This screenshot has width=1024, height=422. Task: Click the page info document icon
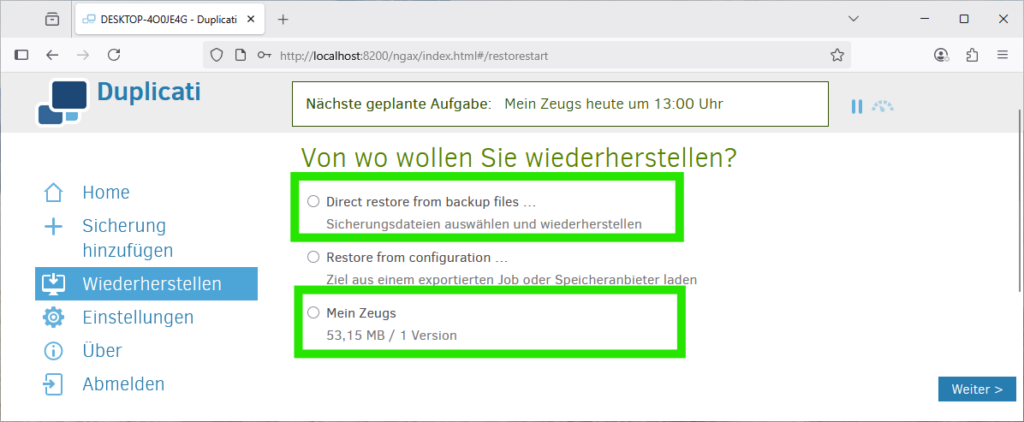click(240, 56)
